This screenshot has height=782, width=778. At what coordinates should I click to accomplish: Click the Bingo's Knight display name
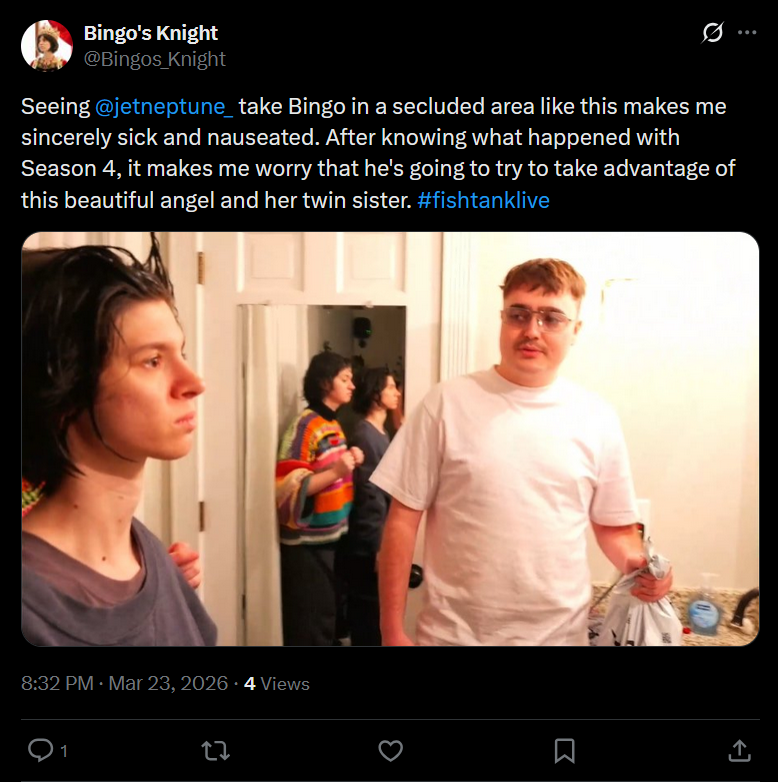151,33
